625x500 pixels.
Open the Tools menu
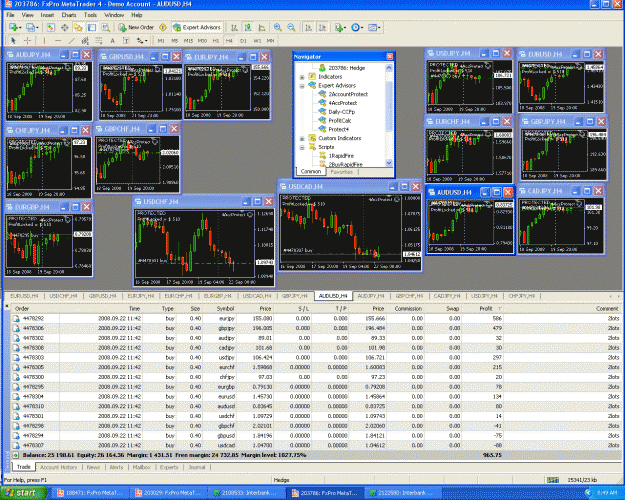pos(90,15)
